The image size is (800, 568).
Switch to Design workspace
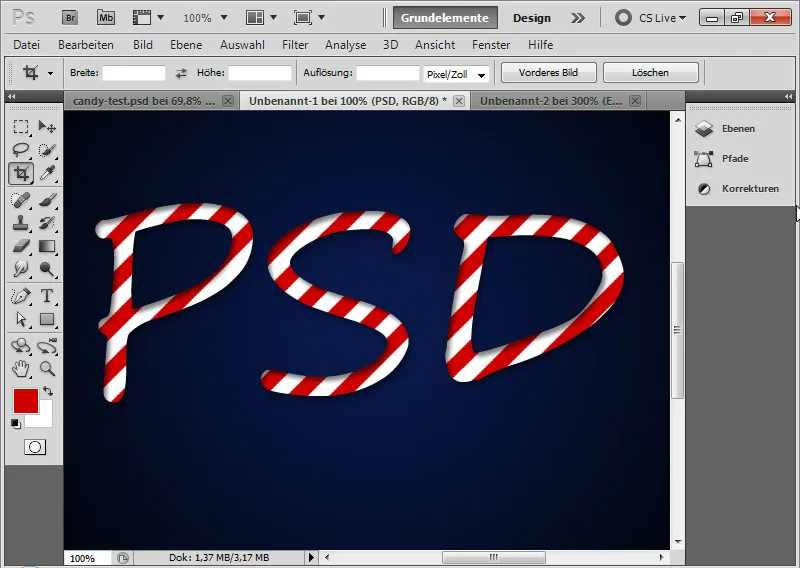pos(532,18)
